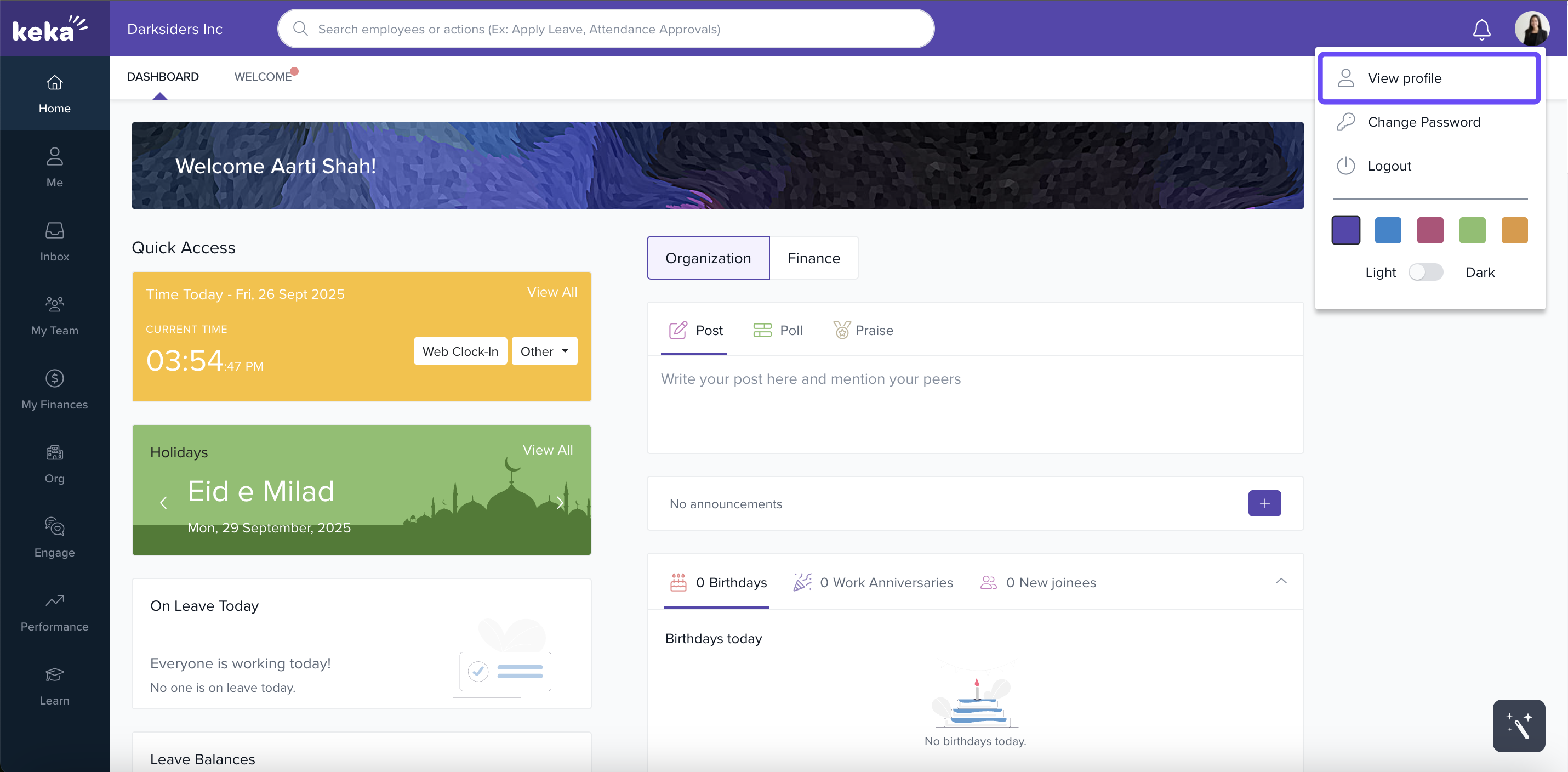Add an announcement with plus button
This screenshot has width=1568, height=772.
(1264, 503)
